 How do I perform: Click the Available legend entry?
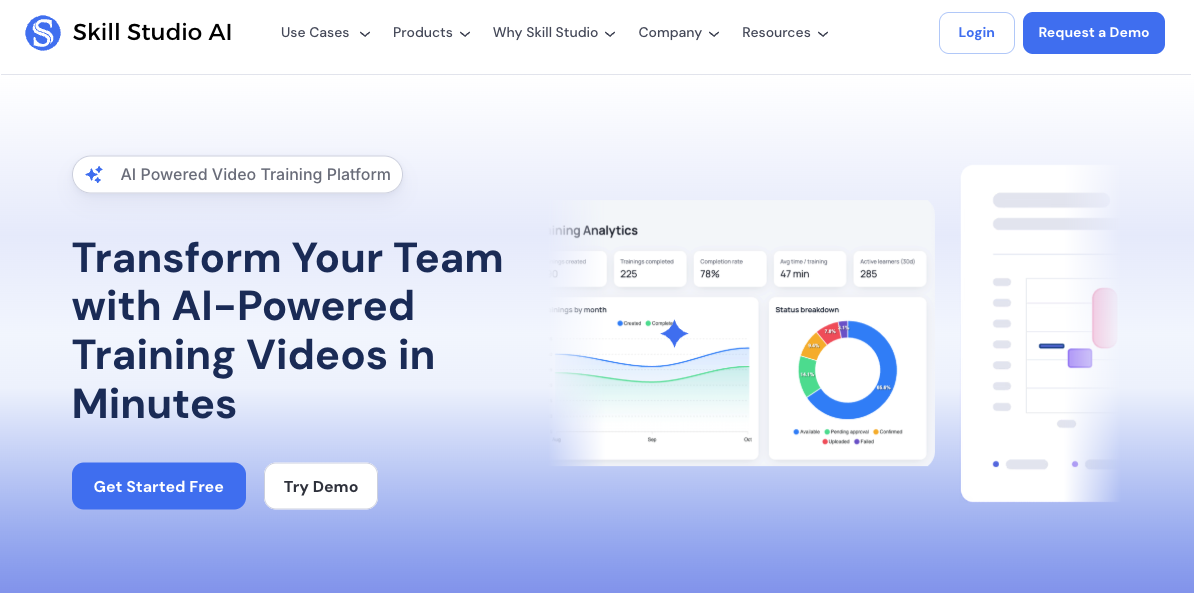[x=807, y=432]
